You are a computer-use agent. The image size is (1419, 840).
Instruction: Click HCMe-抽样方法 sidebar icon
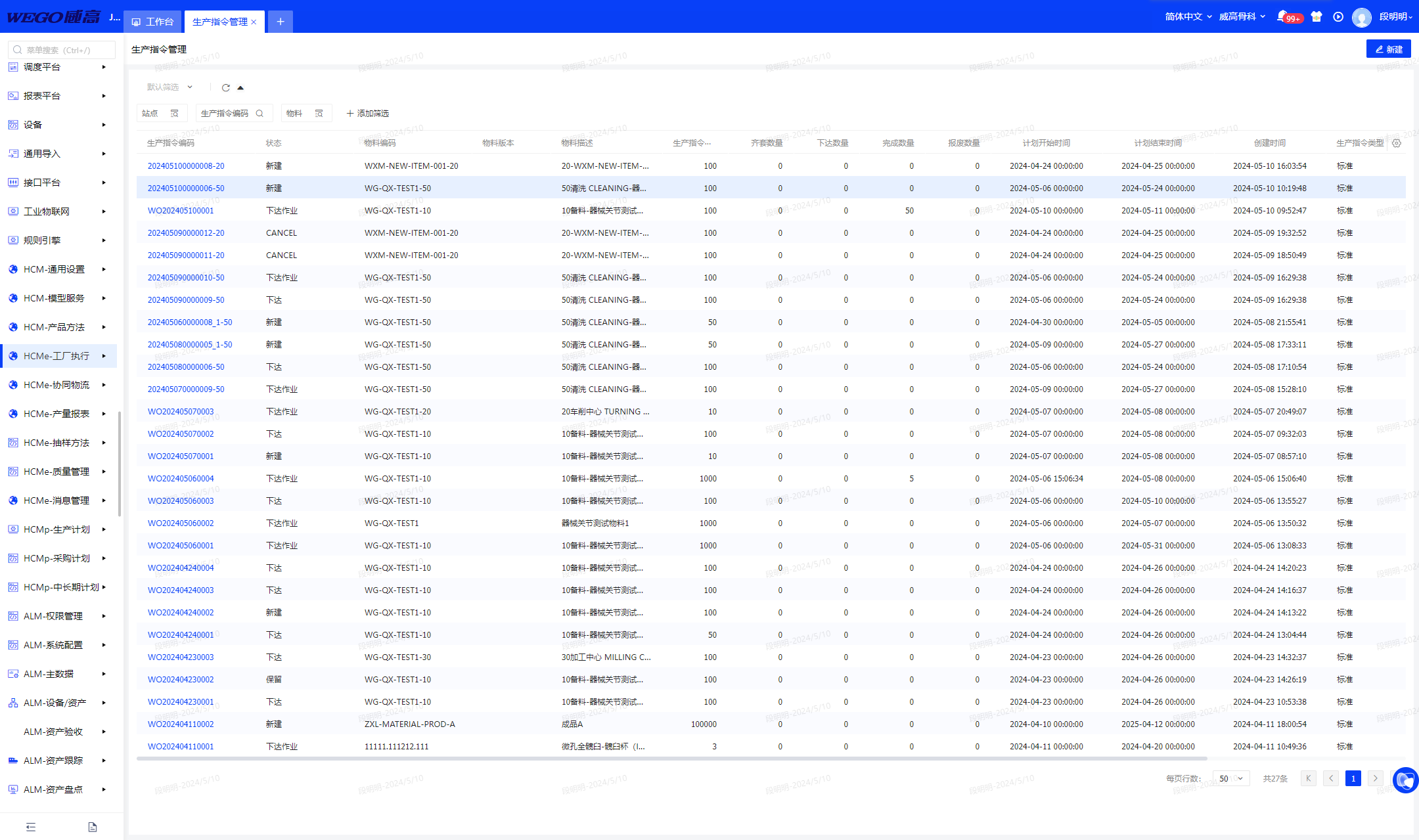(13, 443)
